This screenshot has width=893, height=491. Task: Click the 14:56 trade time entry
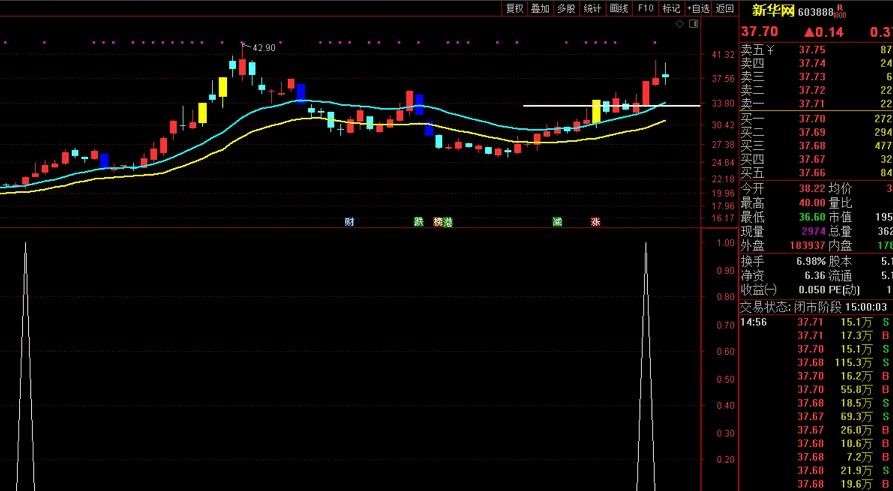(x=752, y=322)
